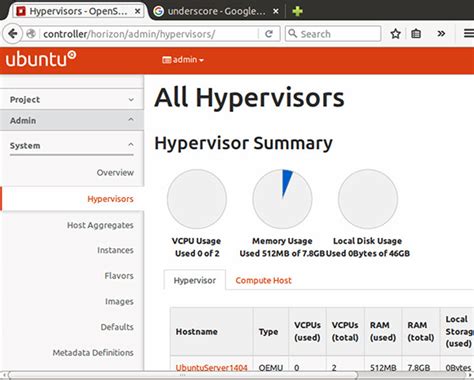Collapse the Admin sidebar section
This screenshot has width=474, height=380.
coord(72,120)
